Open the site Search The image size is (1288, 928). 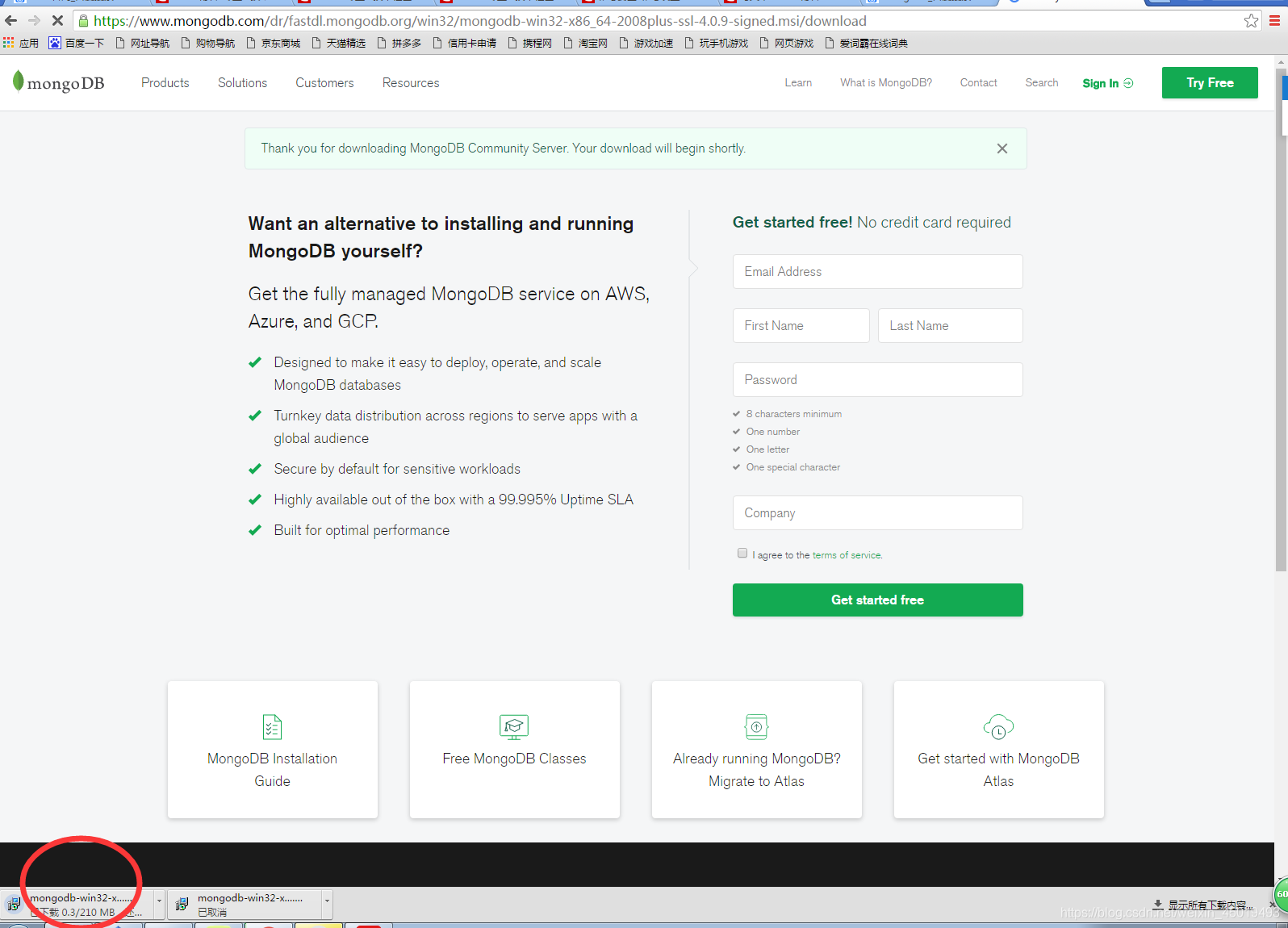click(1041, 82)
